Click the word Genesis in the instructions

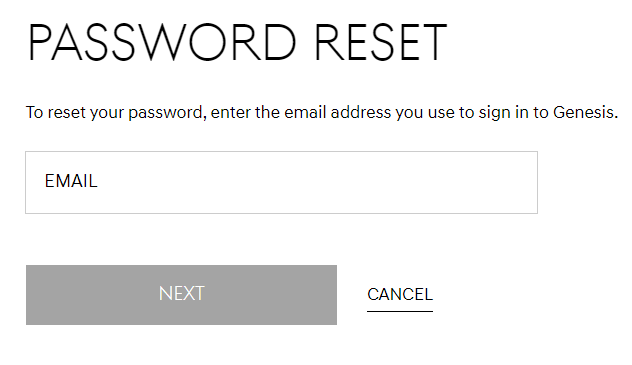click(584, 112)
